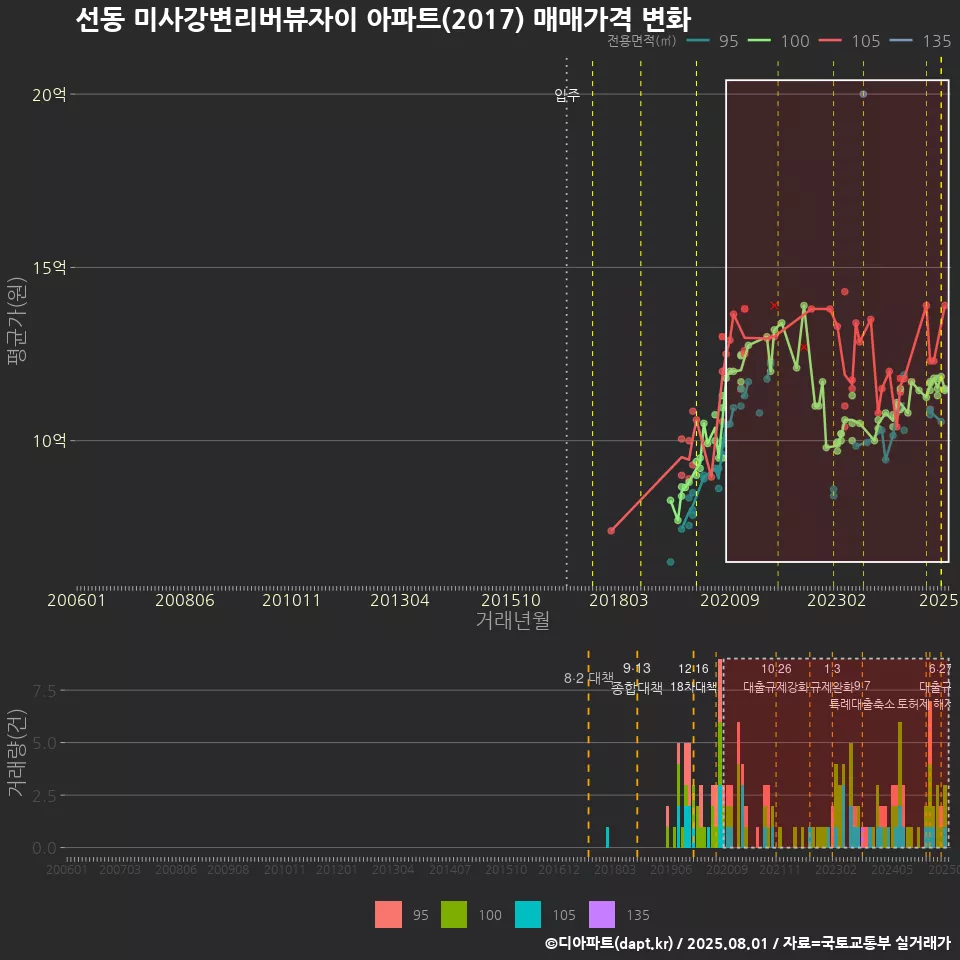Click the cyan 105 swatch in bottom legend
This screenshot has height=960, width=960.
tap(528, 915)
